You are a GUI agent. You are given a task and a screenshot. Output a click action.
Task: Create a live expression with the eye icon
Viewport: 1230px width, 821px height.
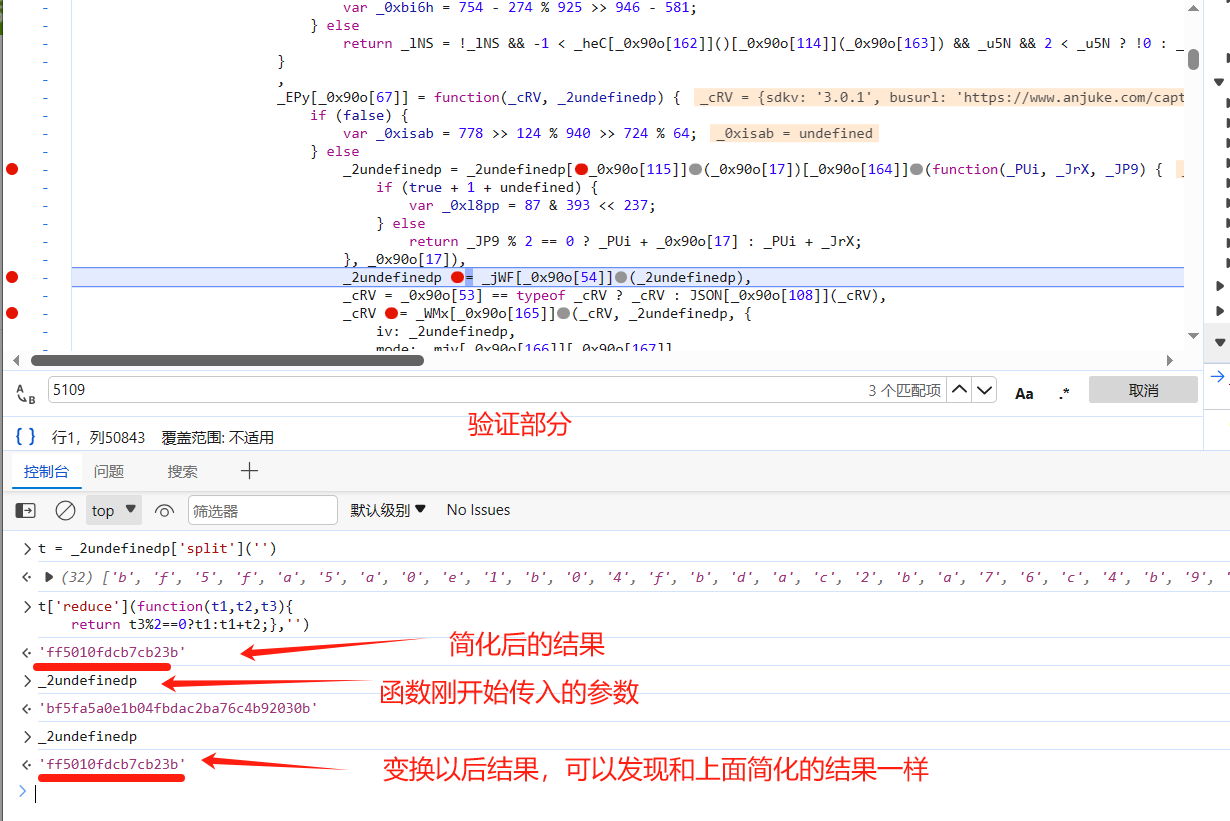pyautogui.click(x=164, y=510)
